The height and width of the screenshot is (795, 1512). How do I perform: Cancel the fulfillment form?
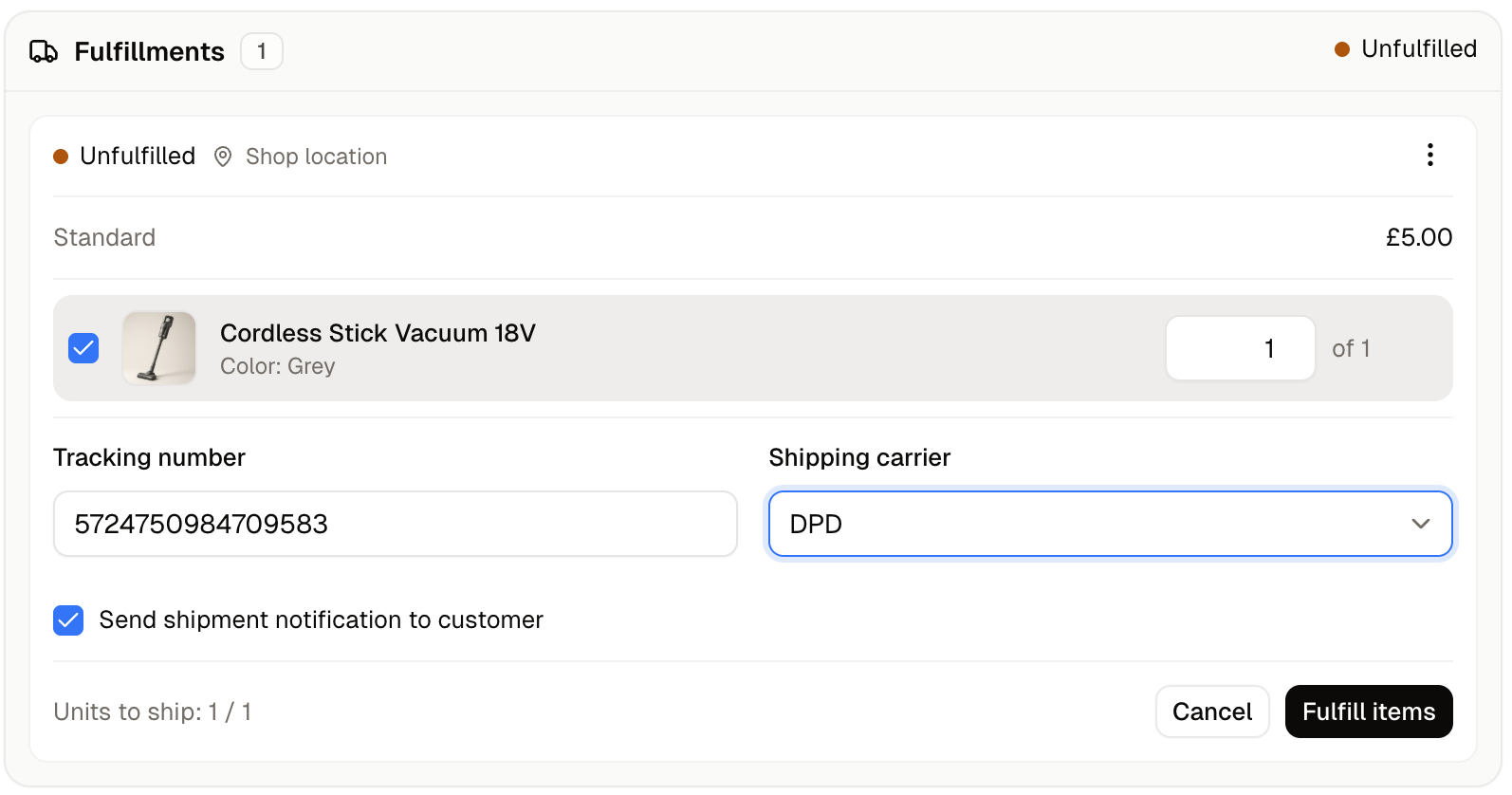tap(1212, 712)
